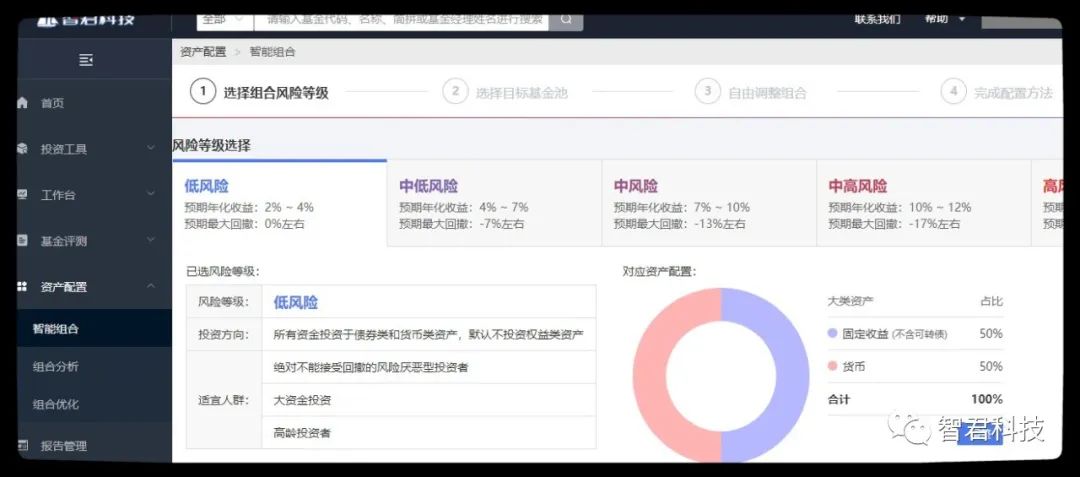Click the 智能组合 breadcrumb
Viewport: 1080px width, 477px height.
[273, 52]
